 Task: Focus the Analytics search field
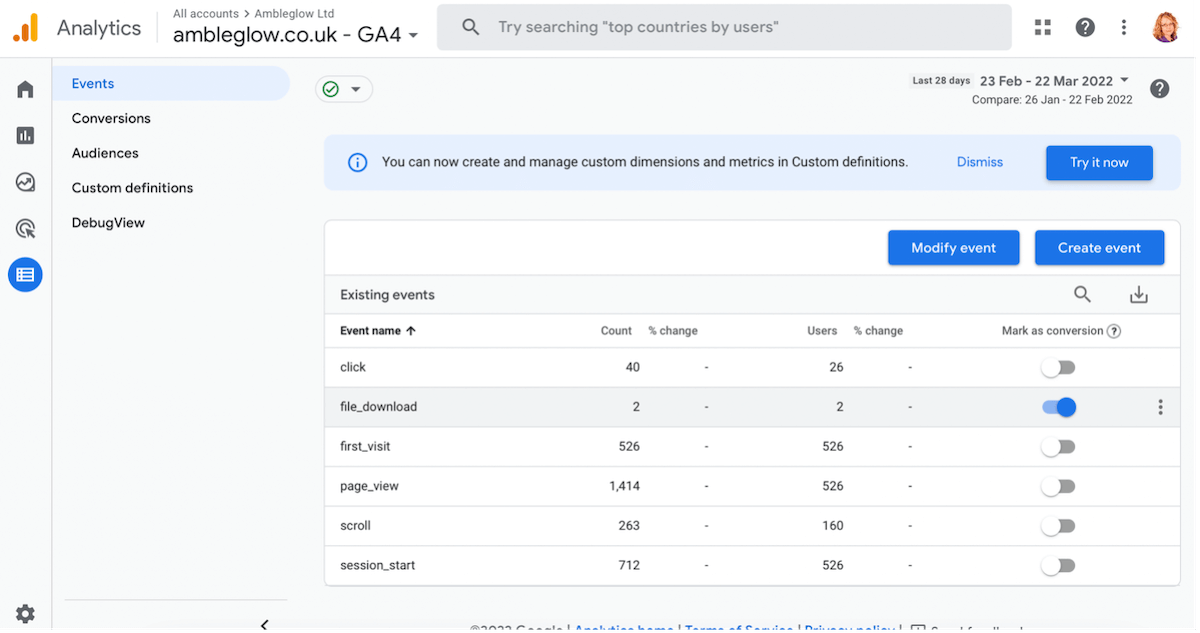click(x=725, y=27)
